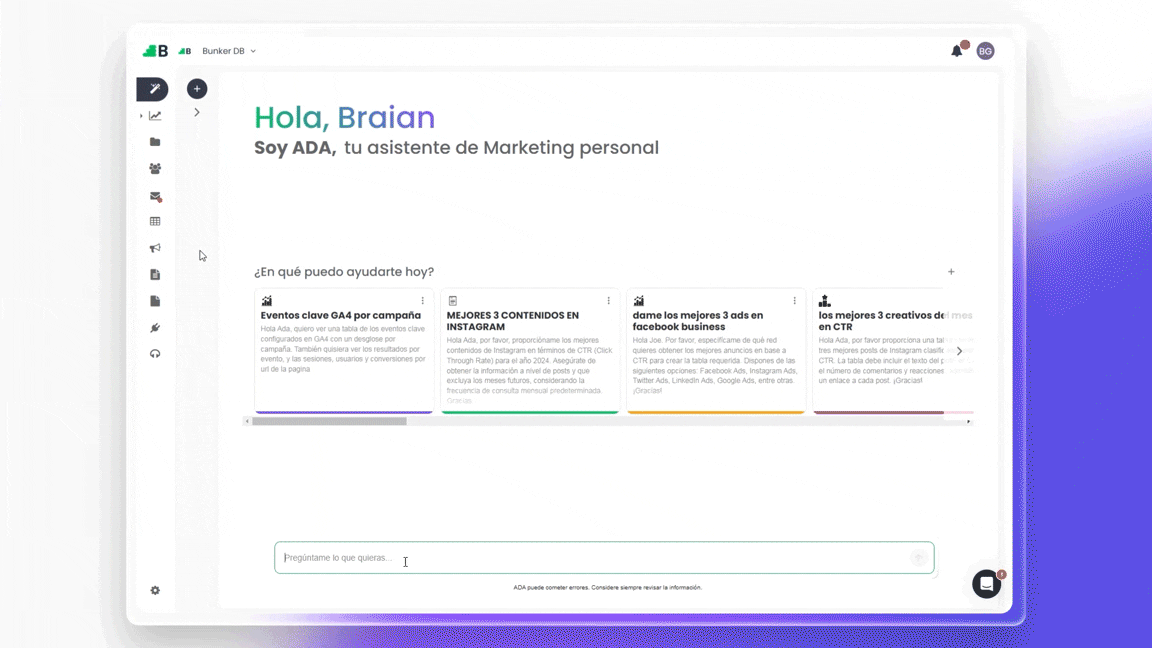Expand the chat history side panel
The height and width of the screenshot is (648, 1152).
197,112
